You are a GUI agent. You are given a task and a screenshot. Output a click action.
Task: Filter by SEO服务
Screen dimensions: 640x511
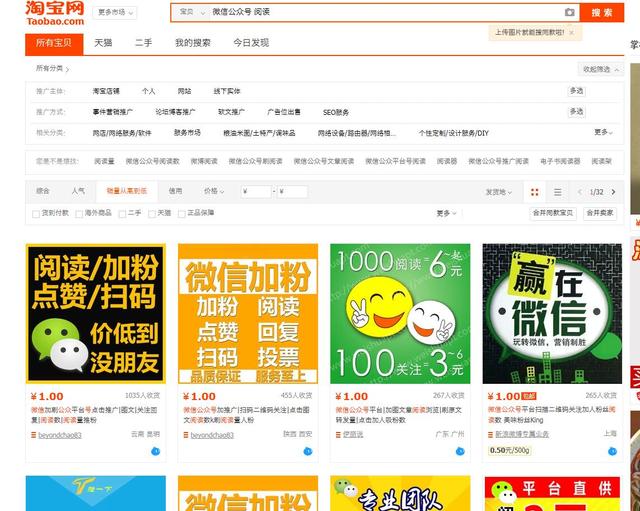pyautogui.click(x=336, y=112)
